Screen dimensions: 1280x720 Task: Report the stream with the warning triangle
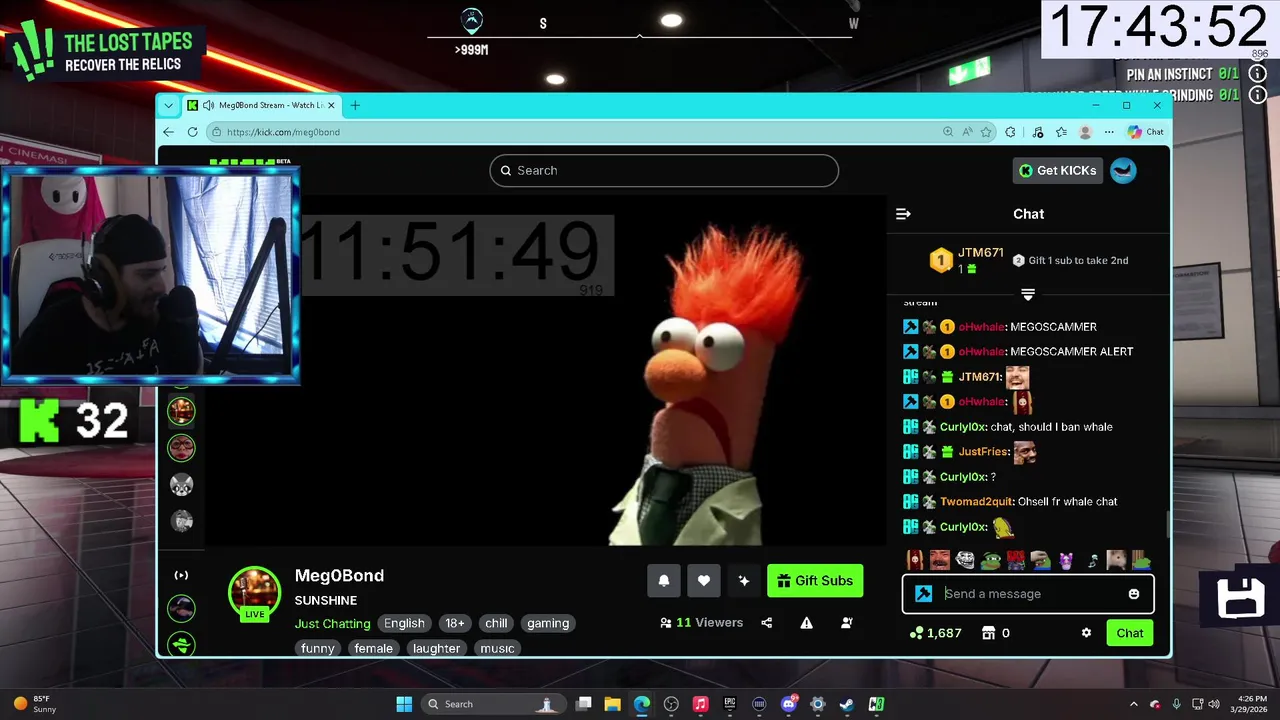tap(806, 623)
